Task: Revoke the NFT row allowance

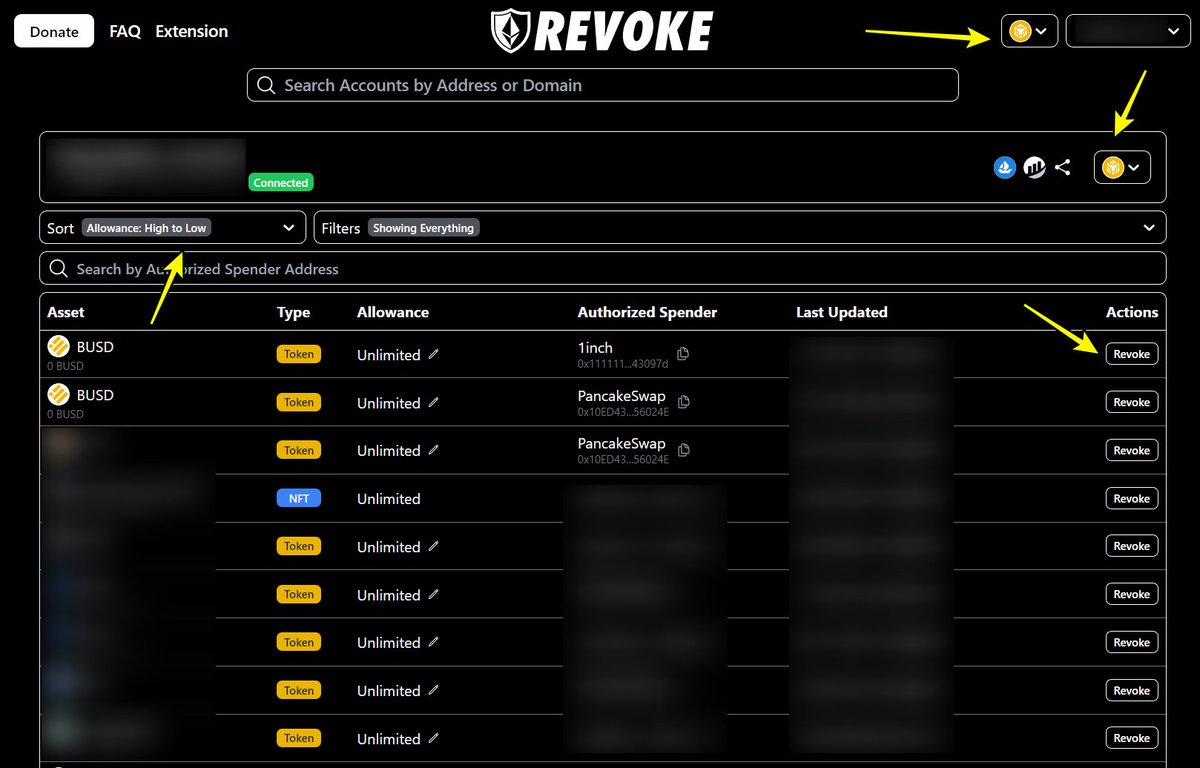Action: [1131, 498]
